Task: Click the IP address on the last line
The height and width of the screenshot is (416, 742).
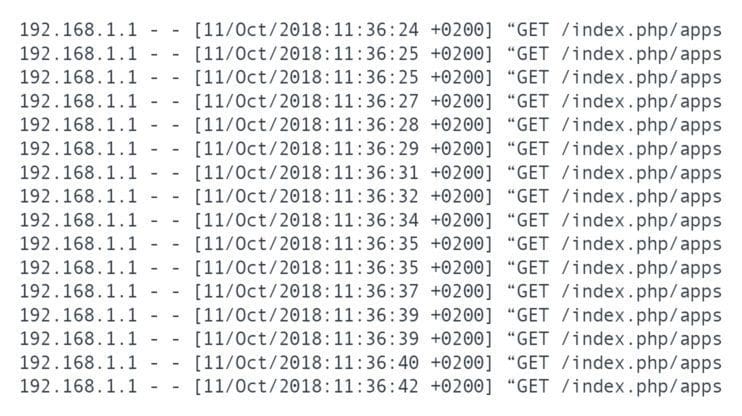Action: coord(78,387)
